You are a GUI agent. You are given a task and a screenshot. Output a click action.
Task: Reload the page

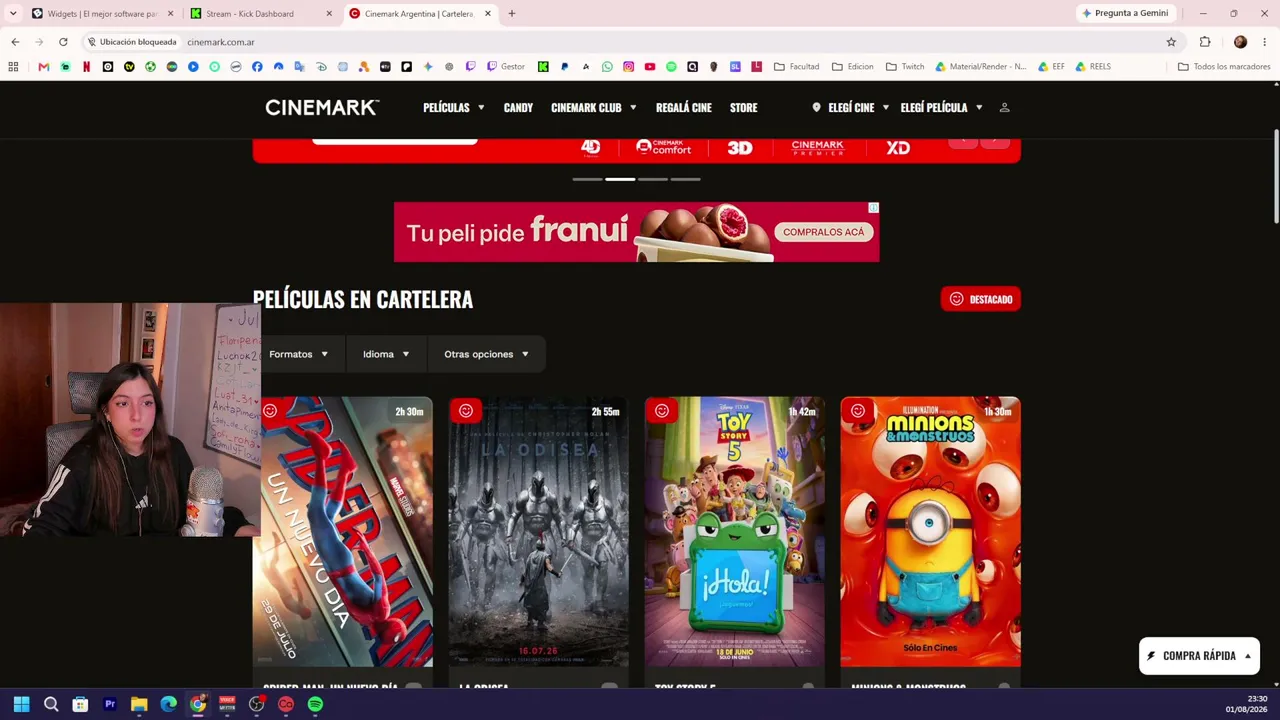[63, 42]
